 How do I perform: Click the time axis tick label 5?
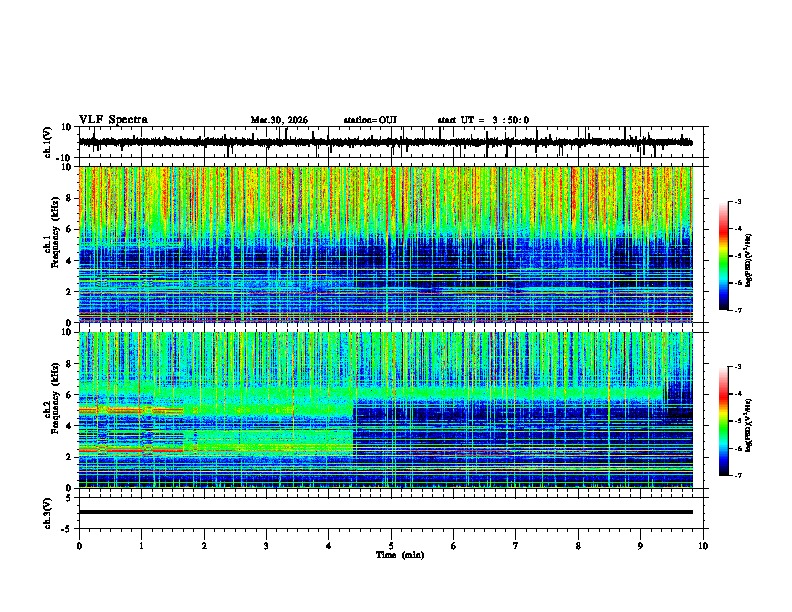coord(391,546)
